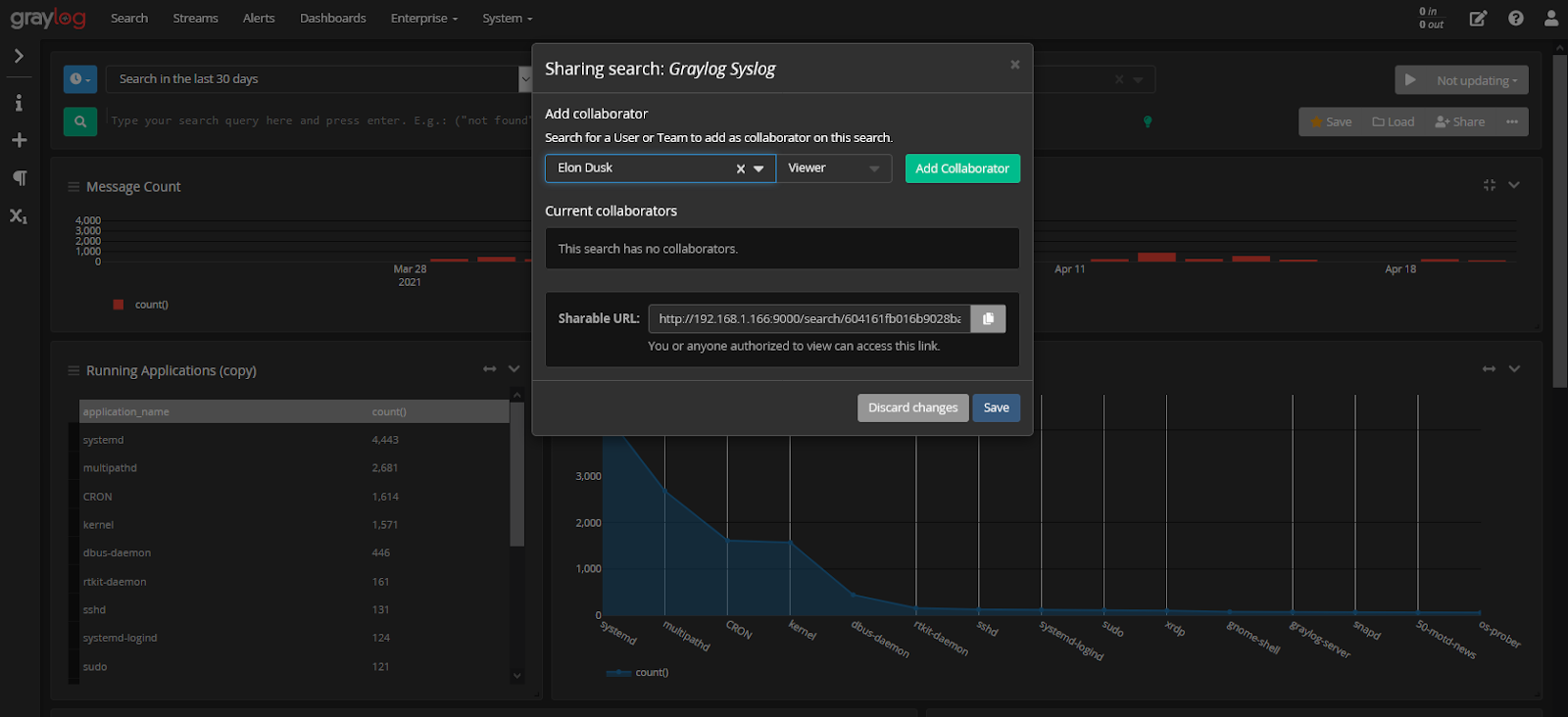Stretch the Running Applications widget width
This screenshot has height=717, width=1568.
[x=490, y=368]
